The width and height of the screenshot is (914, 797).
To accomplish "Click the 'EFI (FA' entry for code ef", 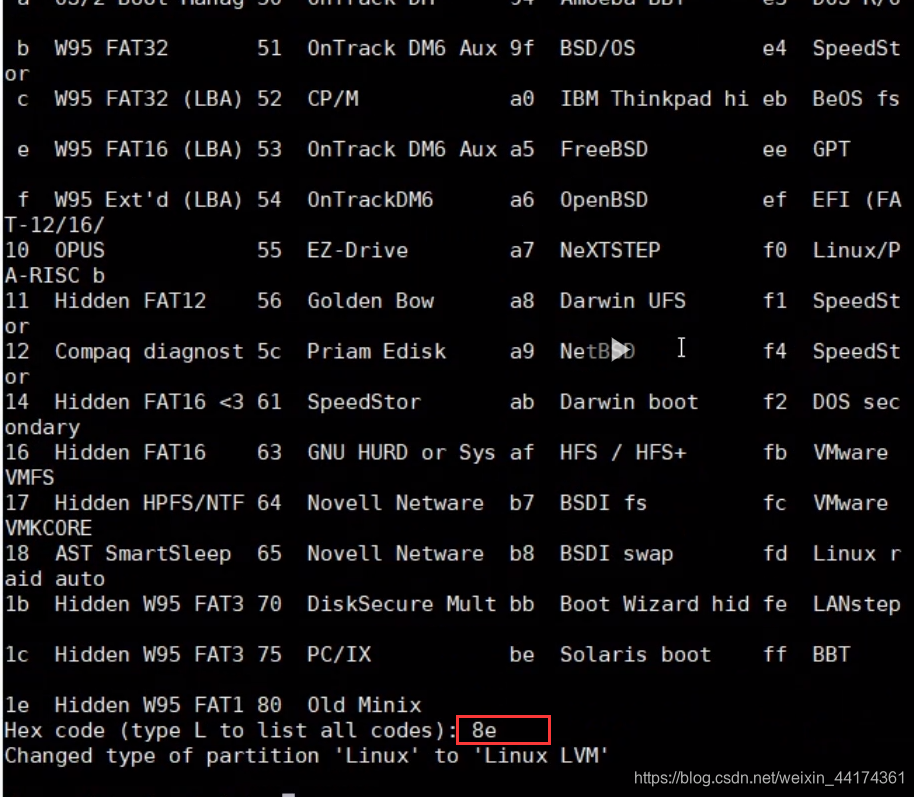I will (857, 200).
